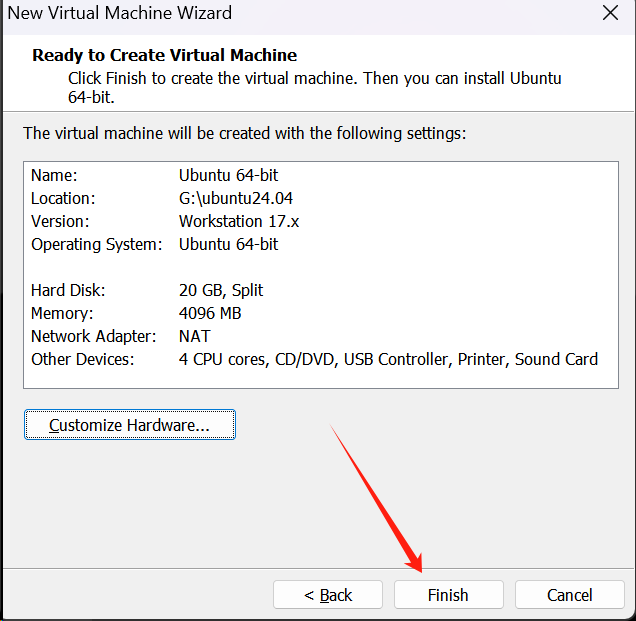
Task: Click the 'Operating System:' label
Action: point(97,245)
